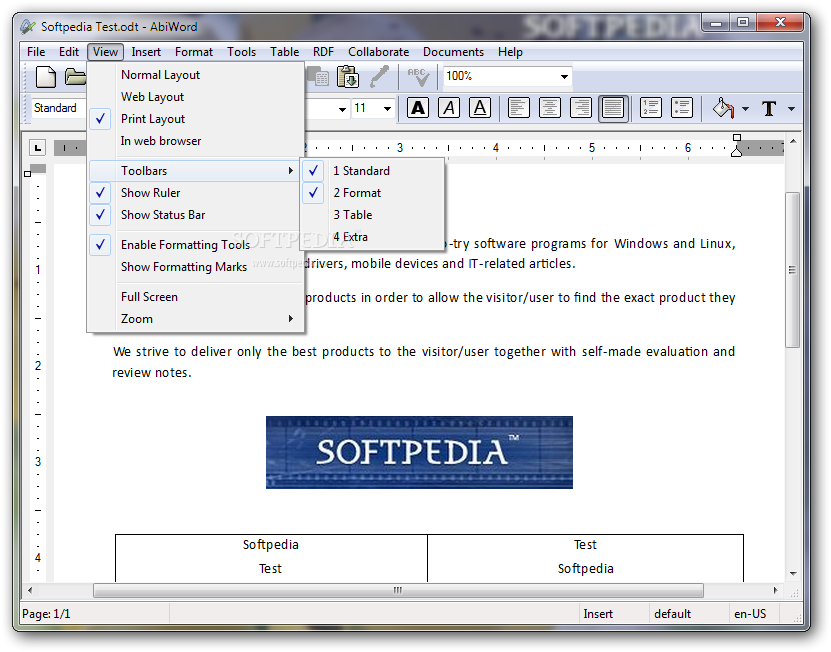Hide the 1 Standard toolbar
The width and height of the screenshot is (831, 652).
[372, 171]
